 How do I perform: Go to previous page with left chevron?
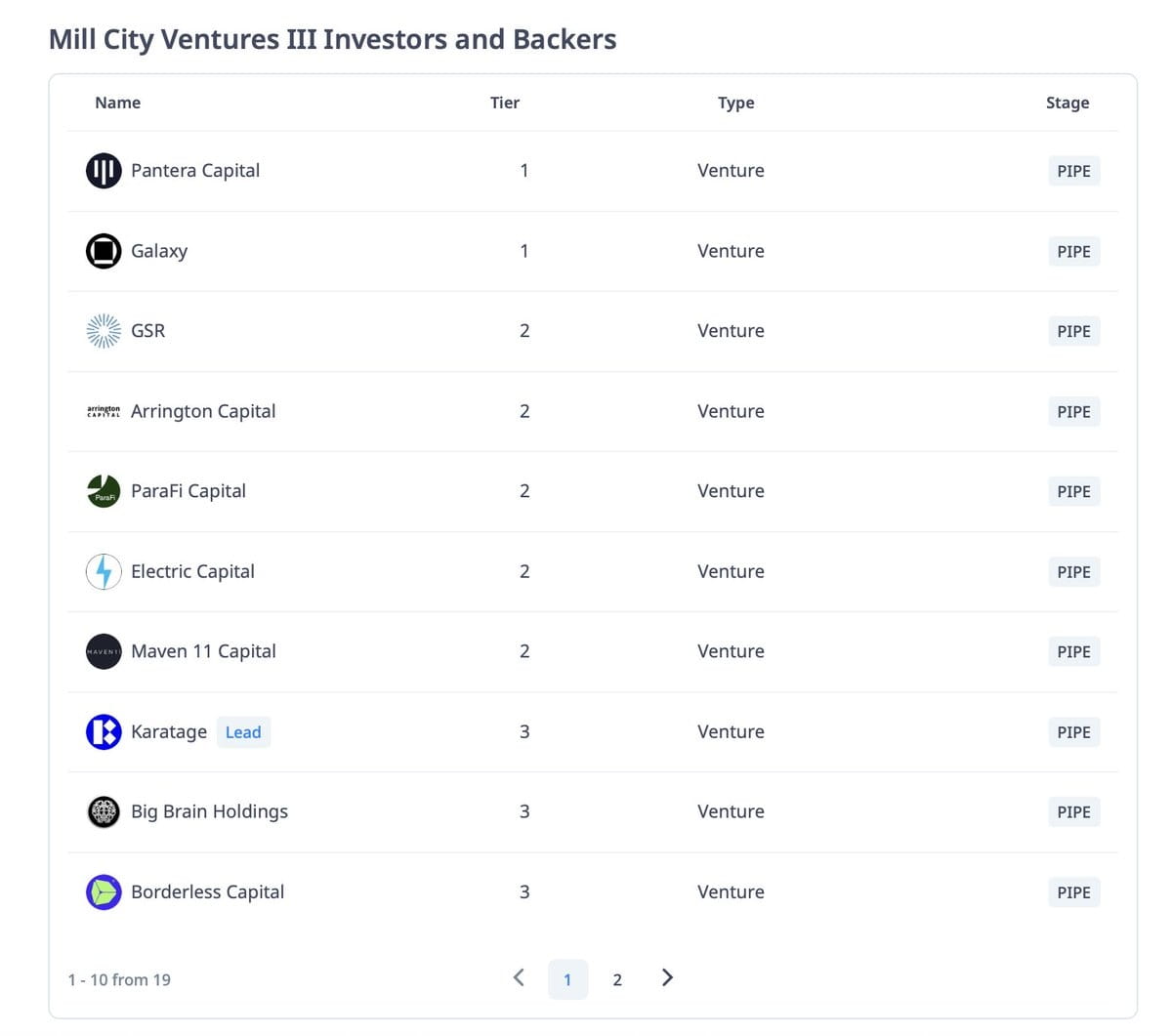click(519, 977)
